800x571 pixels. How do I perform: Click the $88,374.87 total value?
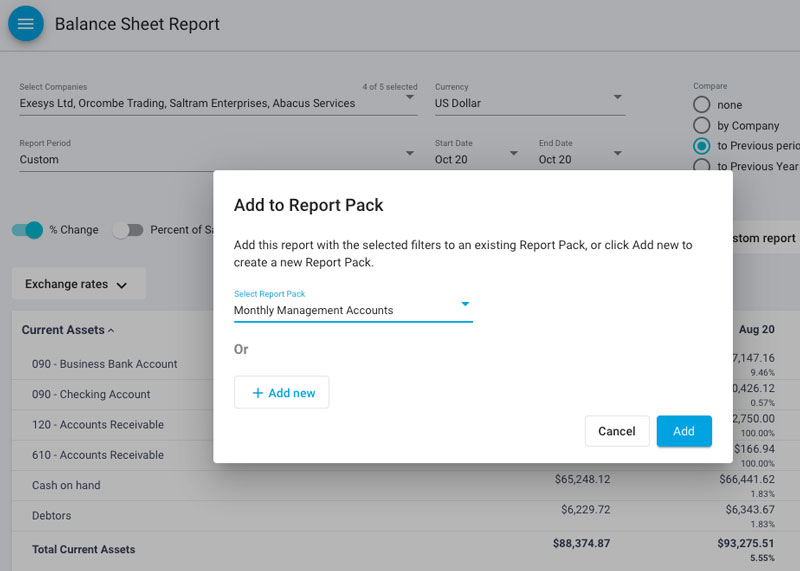pos(581,543)
